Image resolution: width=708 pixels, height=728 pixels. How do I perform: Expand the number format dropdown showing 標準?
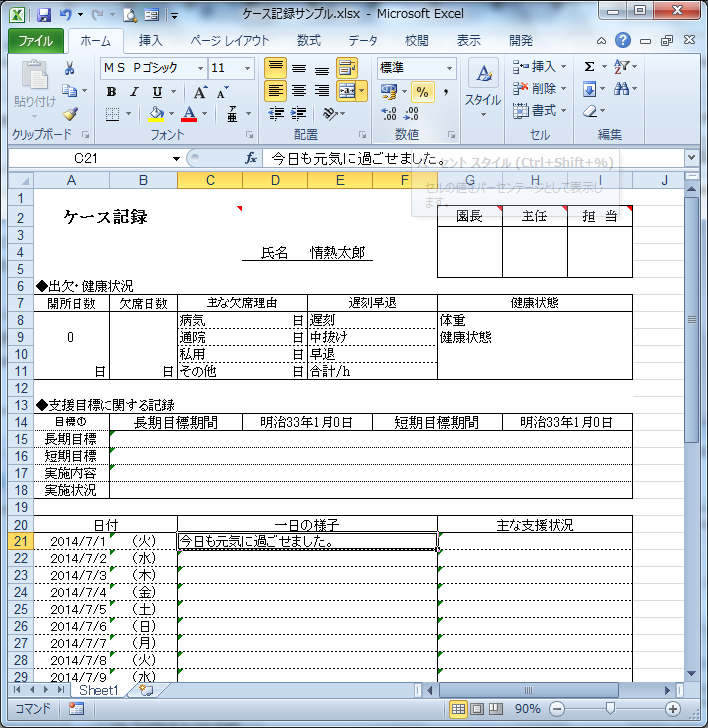(449, 68)
